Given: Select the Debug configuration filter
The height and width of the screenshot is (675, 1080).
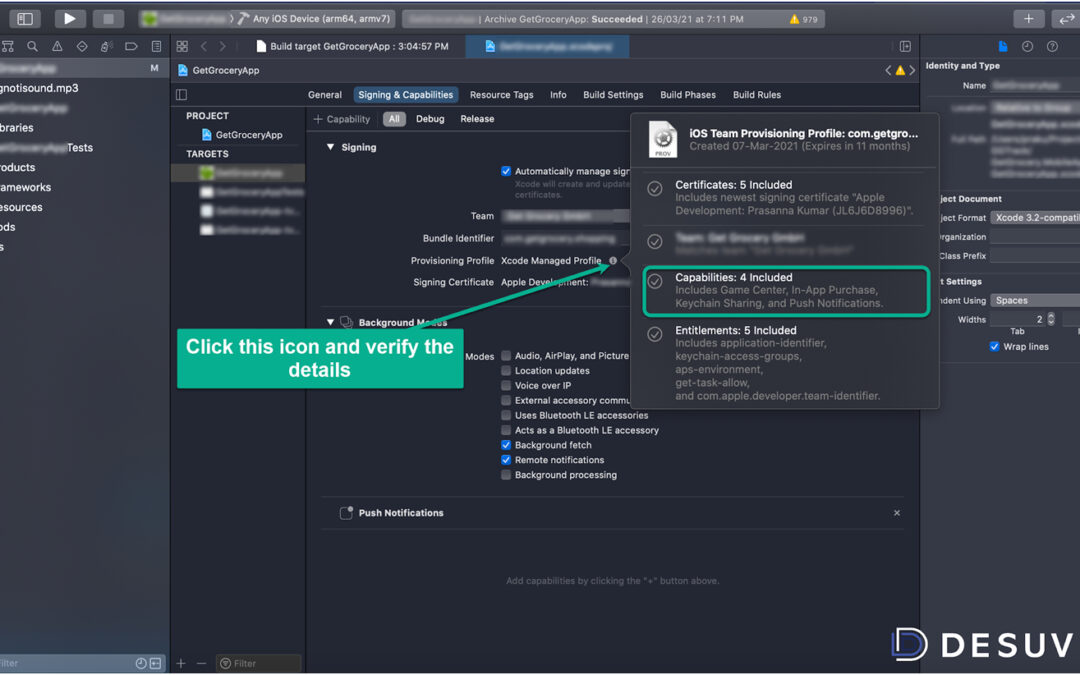Looking at the screenshot, I should point(430,119).
